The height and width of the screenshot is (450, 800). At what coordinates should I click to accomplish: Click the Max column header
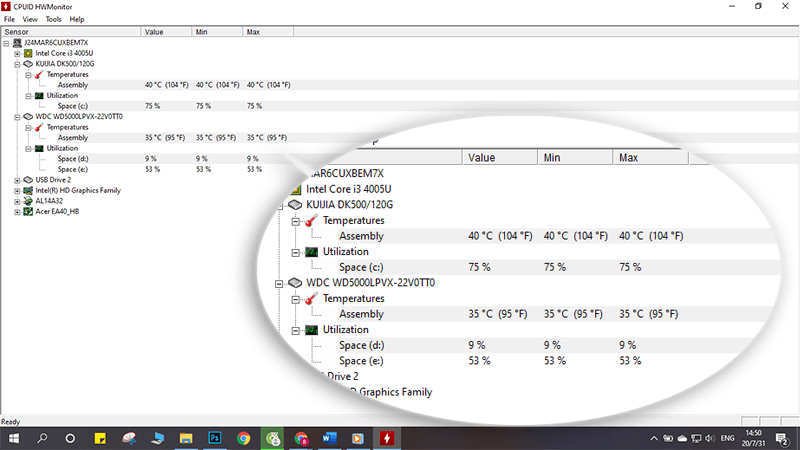pos(268,32)
